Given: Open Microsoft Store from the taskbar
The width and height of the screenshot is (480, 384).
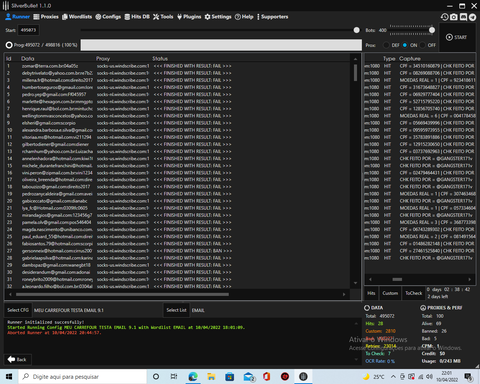Looking at the screenshot, I should click(x=229, y=377).
